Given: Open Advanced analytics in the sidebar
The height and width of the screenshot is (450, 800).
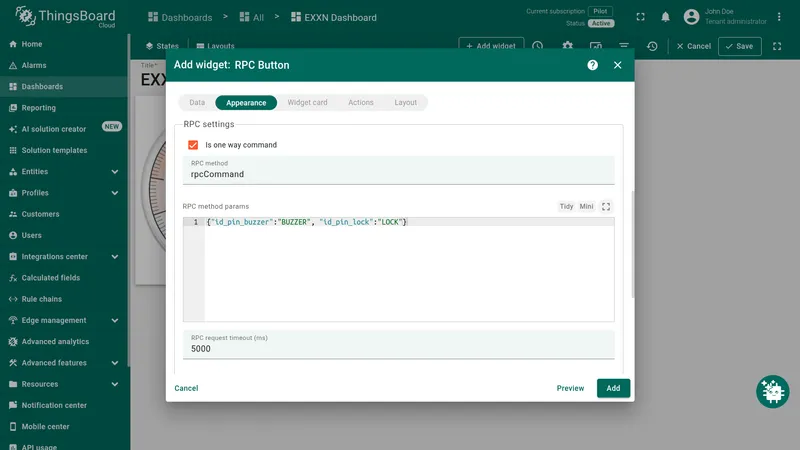Looking at the screenshot, I should [x=64, y=342].
